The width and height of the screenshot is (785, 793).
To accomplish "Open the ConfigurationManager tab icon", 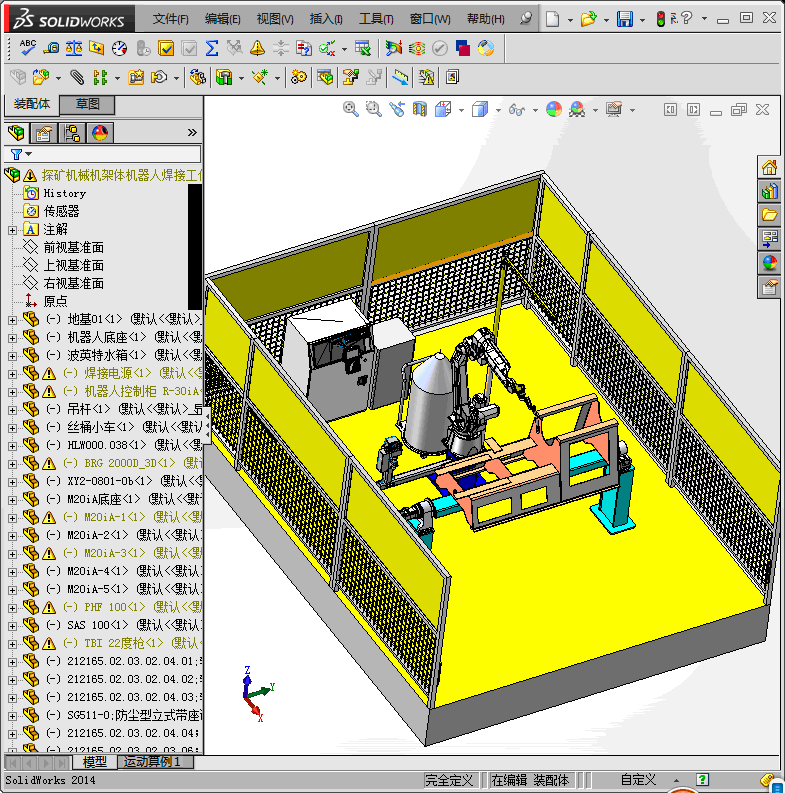I will pyautogui.click(x=72, y=133).
